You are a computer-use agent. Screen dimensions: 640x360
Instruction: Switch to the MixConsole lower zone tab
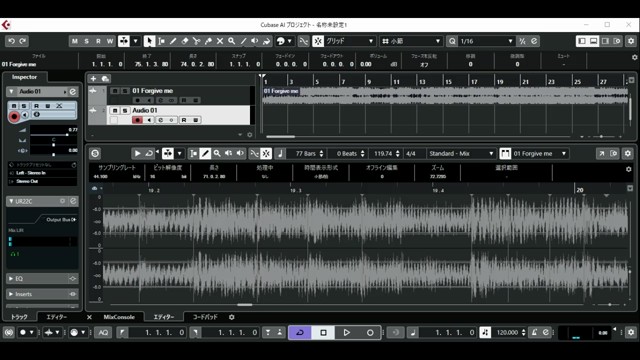click(x=119, y=317)
